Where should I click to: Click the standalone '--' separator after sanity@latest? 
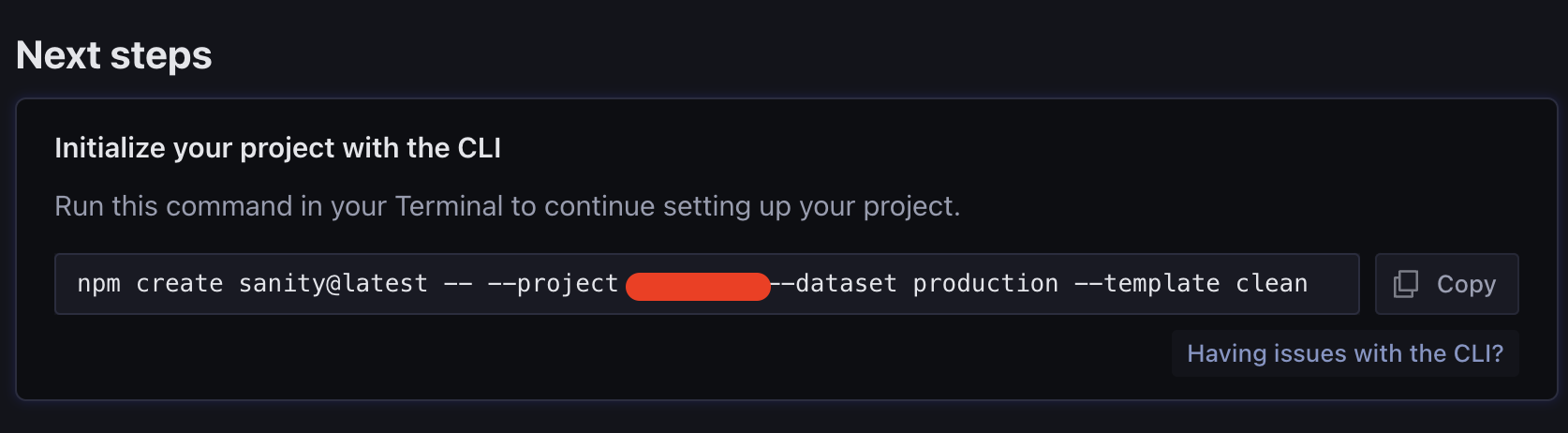[457, 284]
